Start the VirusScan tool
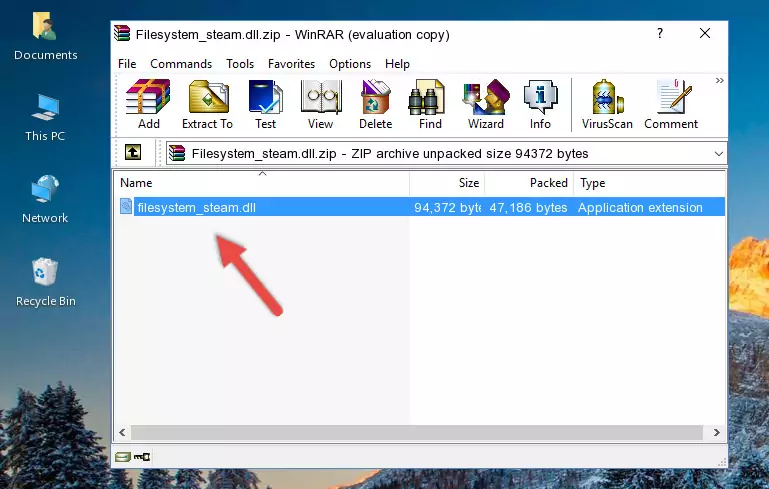This screenshot has height=489, width=769. click(x=607, y=104)
